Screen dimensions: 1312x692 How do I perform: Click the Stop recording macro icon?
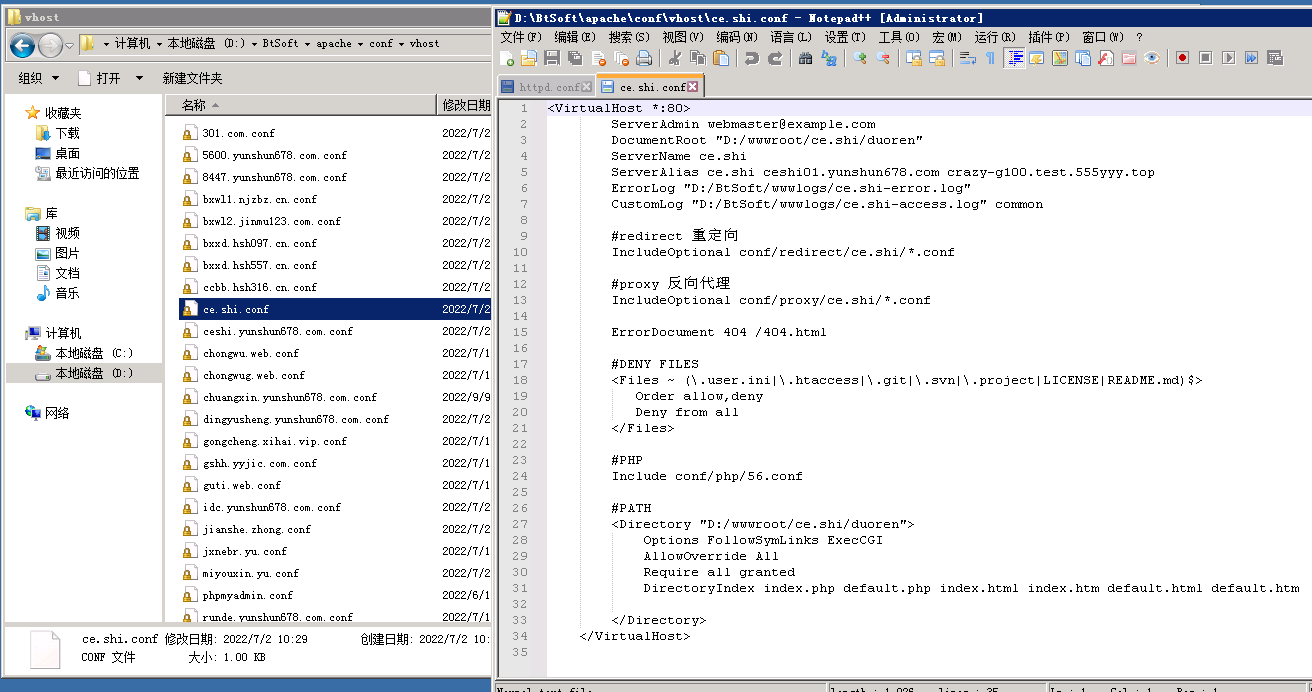tap(1205, 58)
